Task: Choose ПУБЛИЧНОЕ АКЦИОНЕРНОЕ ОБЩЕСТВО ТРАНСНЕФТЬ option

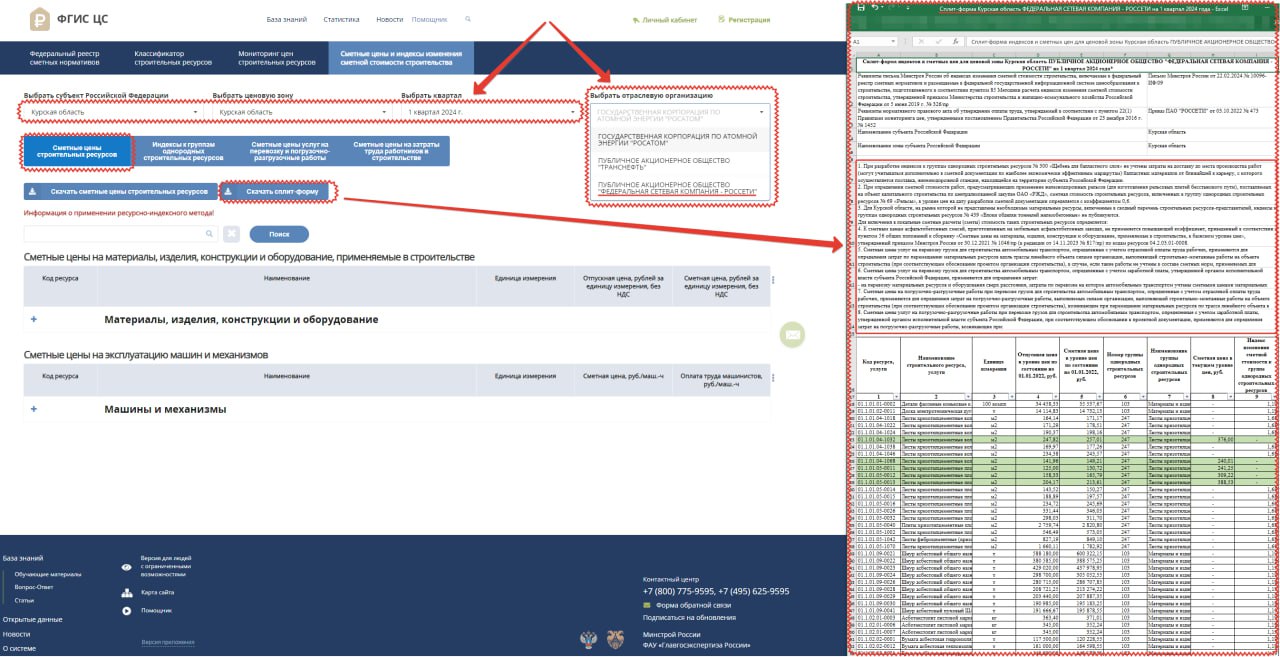Action: pos(682,166)
